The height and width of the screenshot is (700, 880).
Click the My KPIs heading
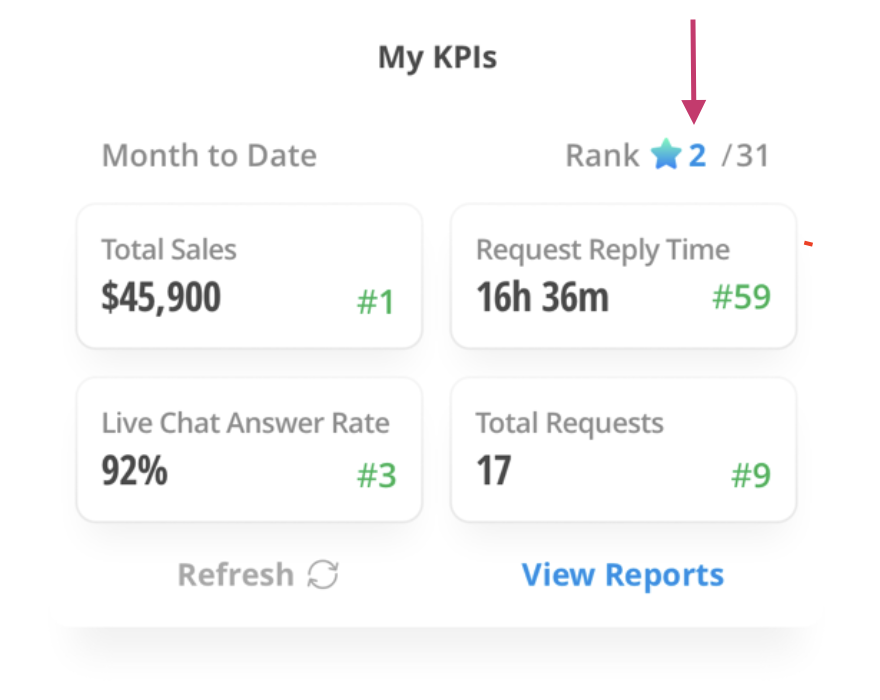[x=437, y=57]
